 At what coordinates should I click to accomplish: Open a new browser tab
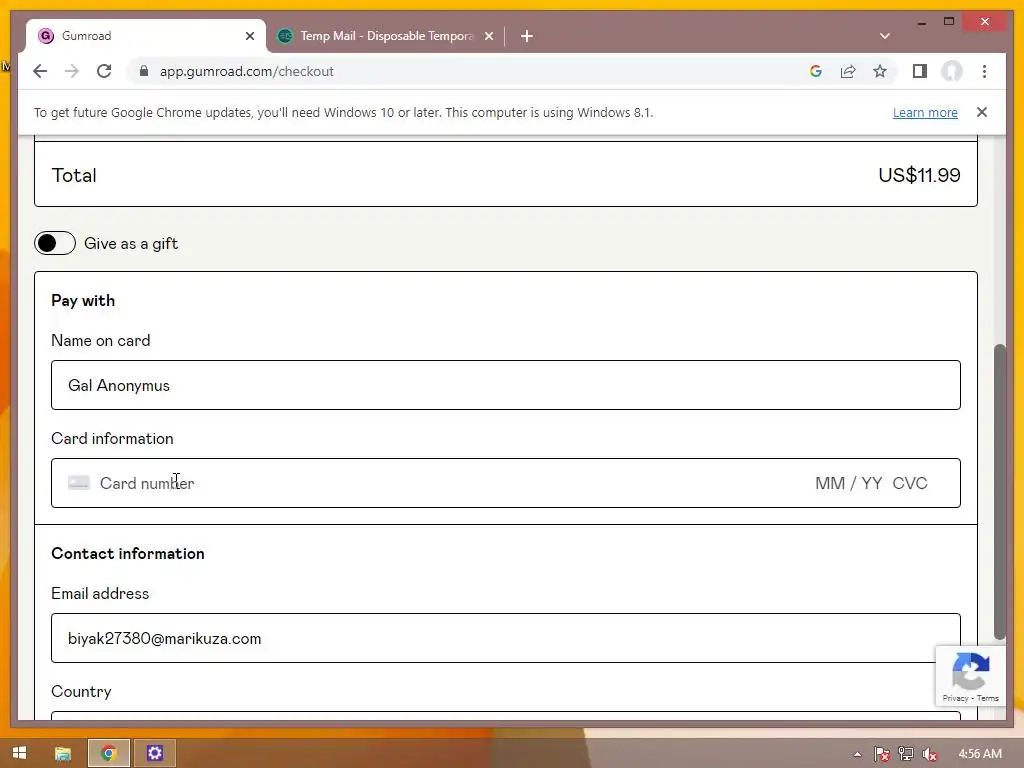527,36
